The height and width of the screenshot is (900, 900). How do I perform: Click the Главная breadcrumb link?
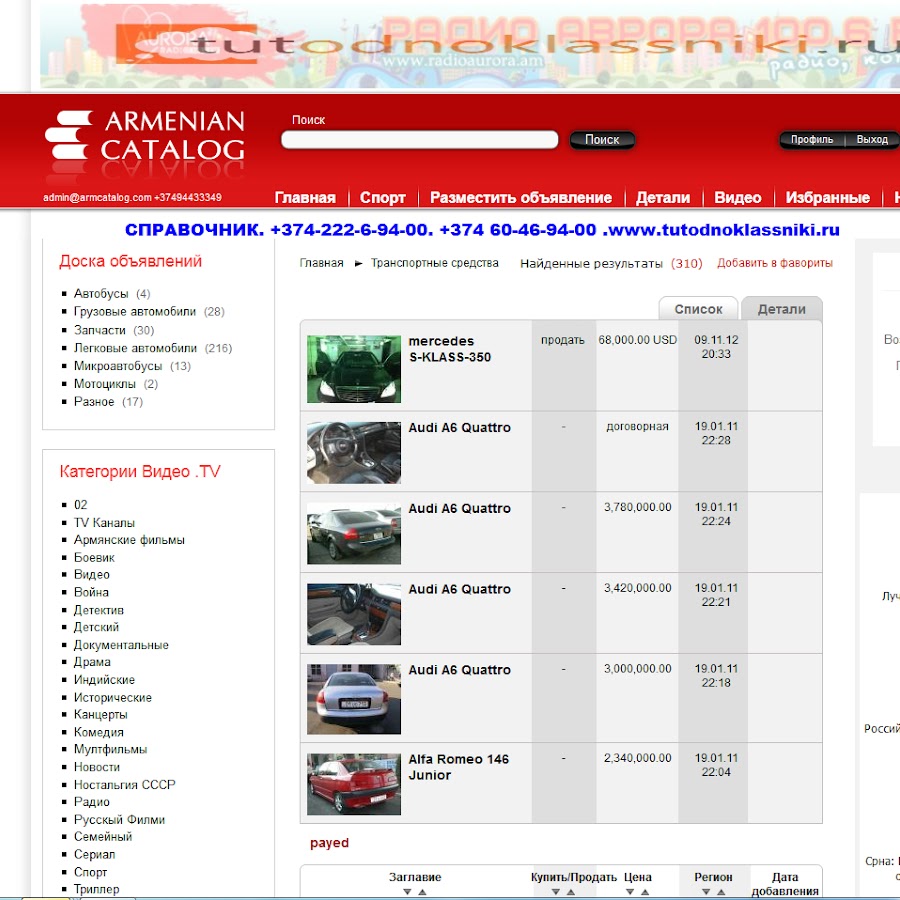click(321, 263)
